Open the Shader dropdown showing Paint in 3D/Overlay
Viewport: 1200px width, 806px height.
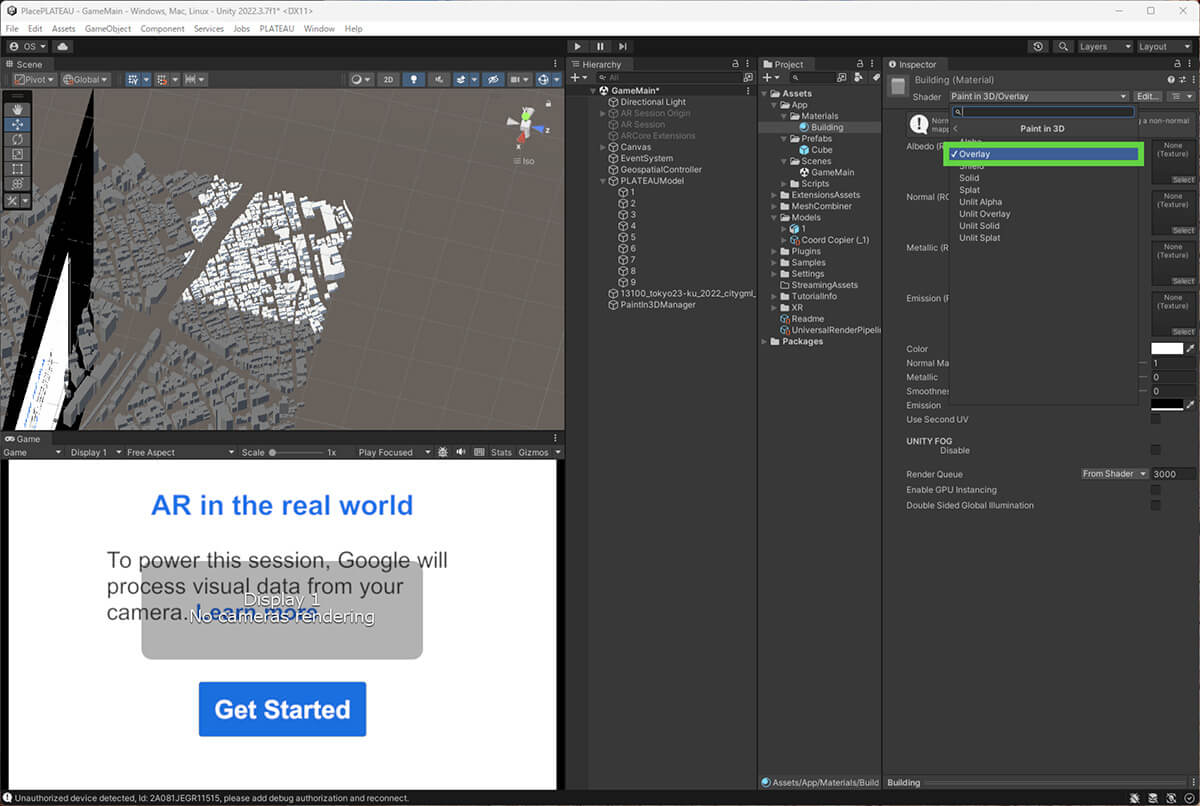1038,96
